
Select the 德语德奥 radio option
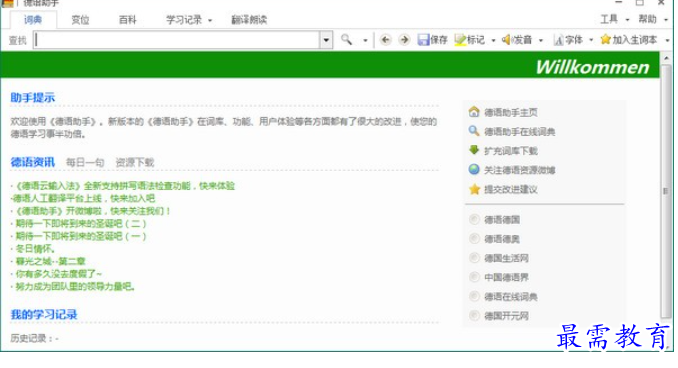tap(474, 239)
